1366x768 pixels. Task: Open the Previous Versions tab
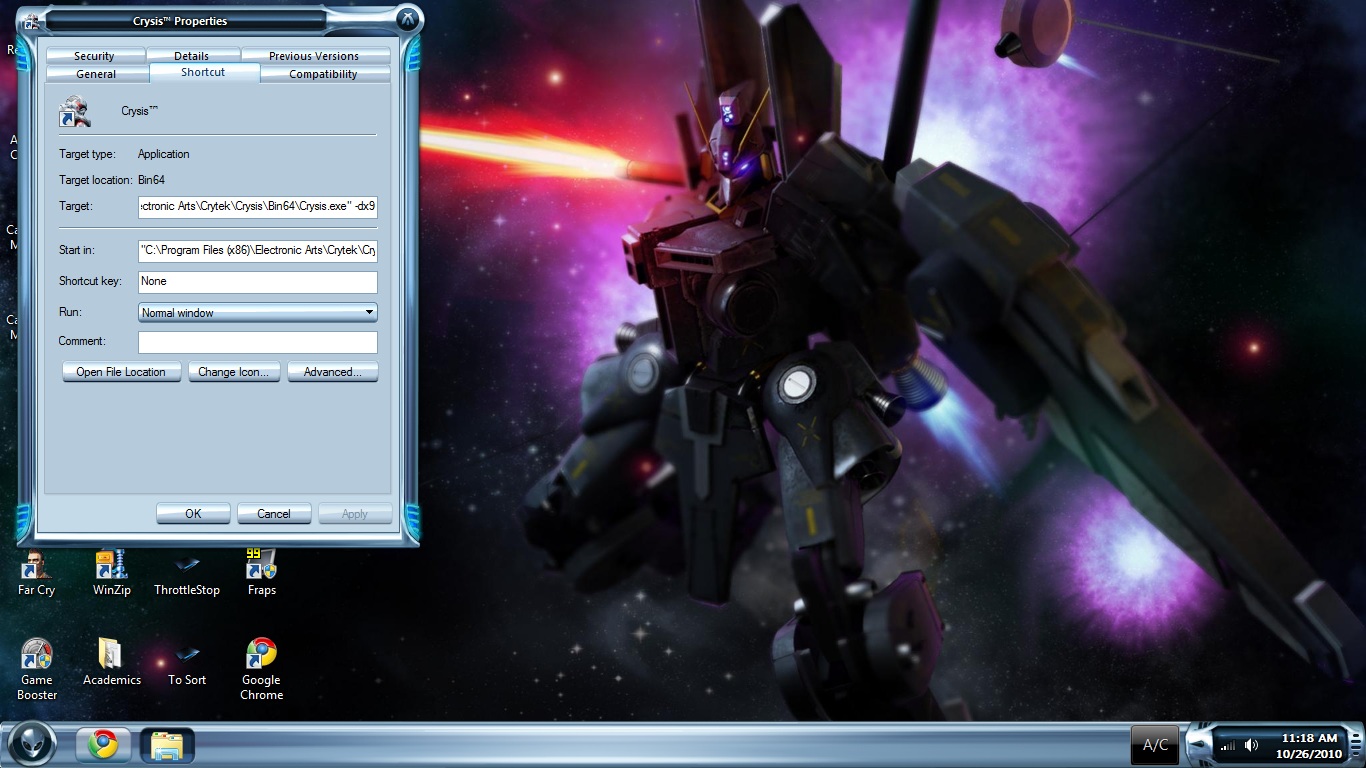[313, 56]
